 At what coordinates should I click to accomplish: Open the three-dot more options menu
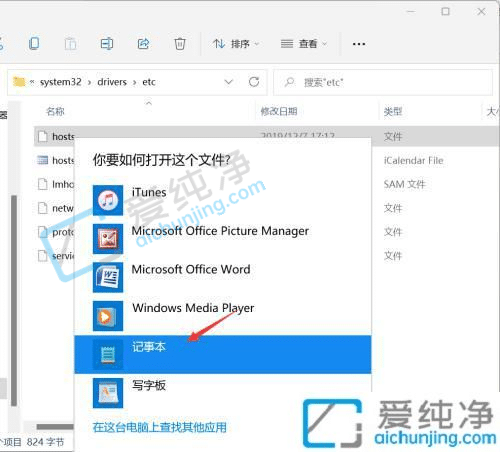[359, 44]
